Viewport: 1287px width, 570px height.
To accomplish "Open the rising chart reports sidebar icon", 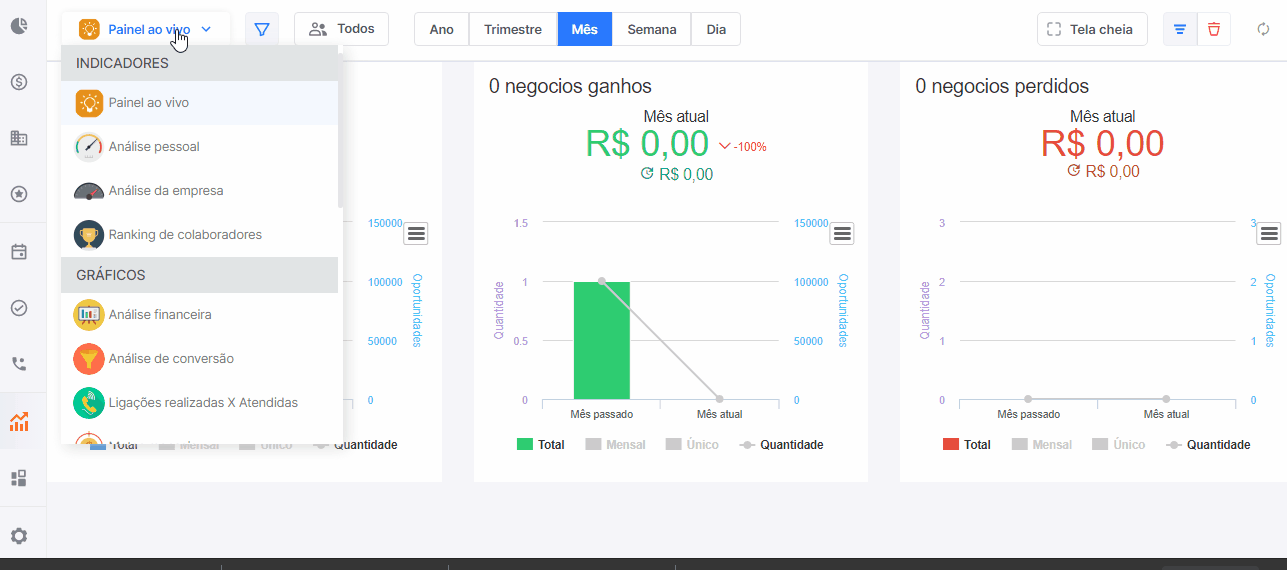I will (19, 421).
